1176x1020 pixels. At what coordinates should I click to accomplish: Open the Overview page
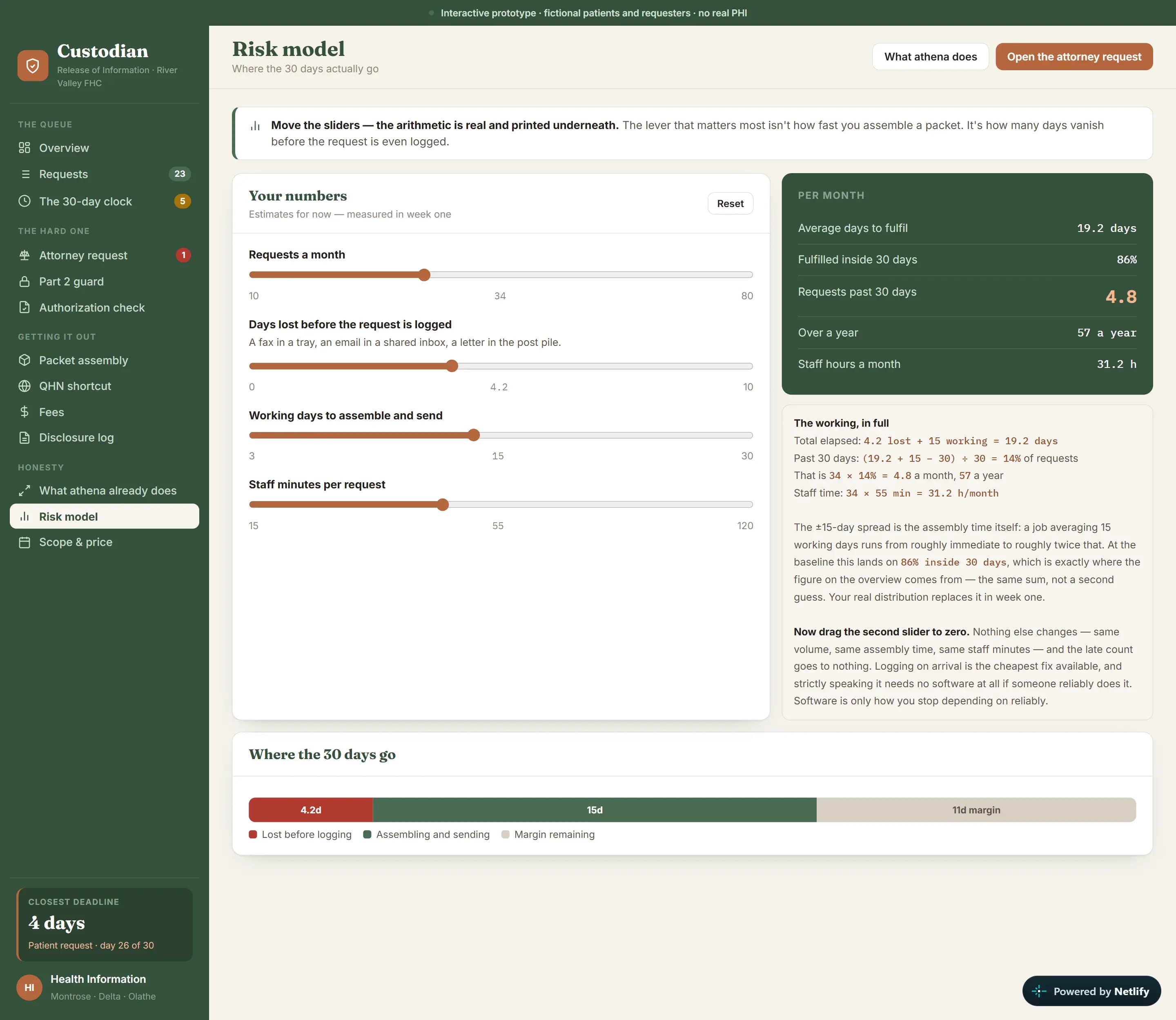point(104,148)
